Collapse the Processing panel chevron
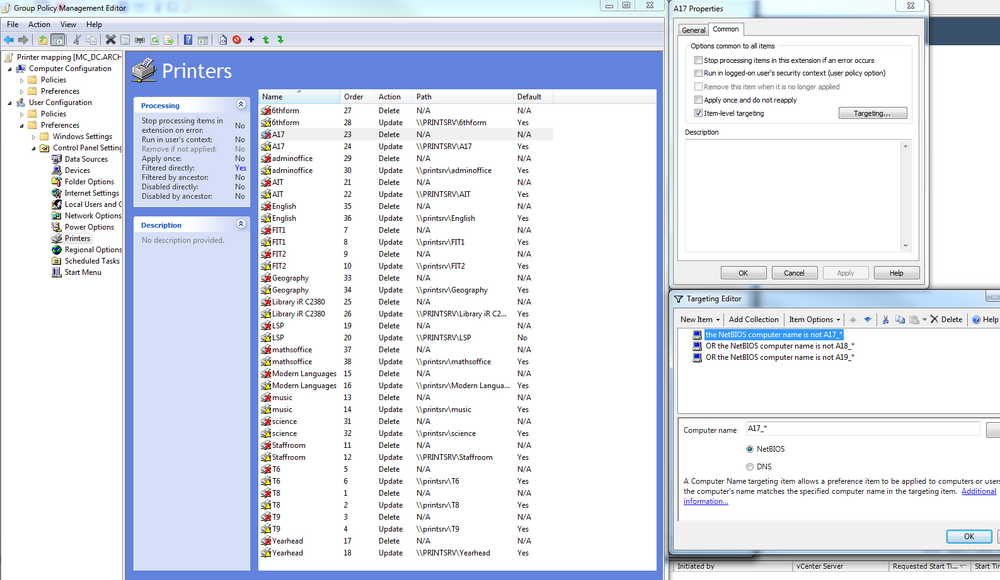The height and width of the screenshot is (580, 1000). [x=241, y=105]
